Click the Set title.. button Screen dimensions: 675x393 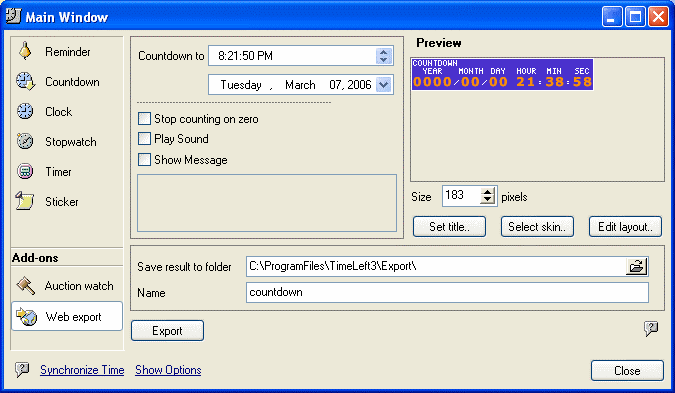pyautogui.click(x=449, y=226)
